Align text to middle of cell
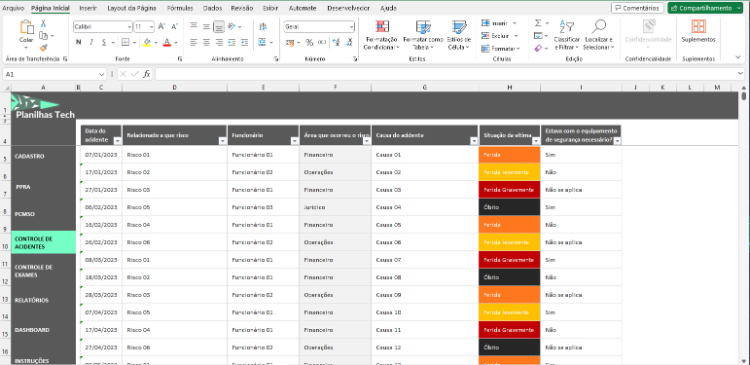 (x=206, y=26)
